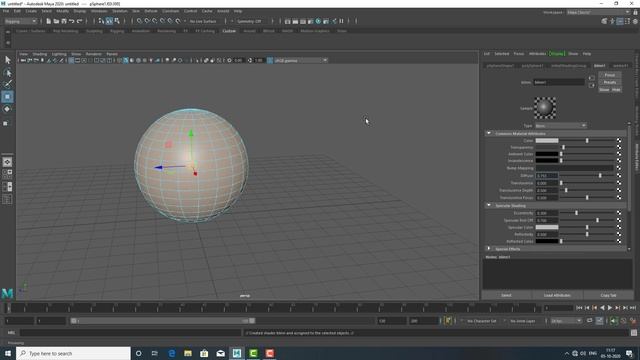This screenshot has height=360, width=640.
Task: Toggle Snap to curves icon
Action: pos(147,21)
